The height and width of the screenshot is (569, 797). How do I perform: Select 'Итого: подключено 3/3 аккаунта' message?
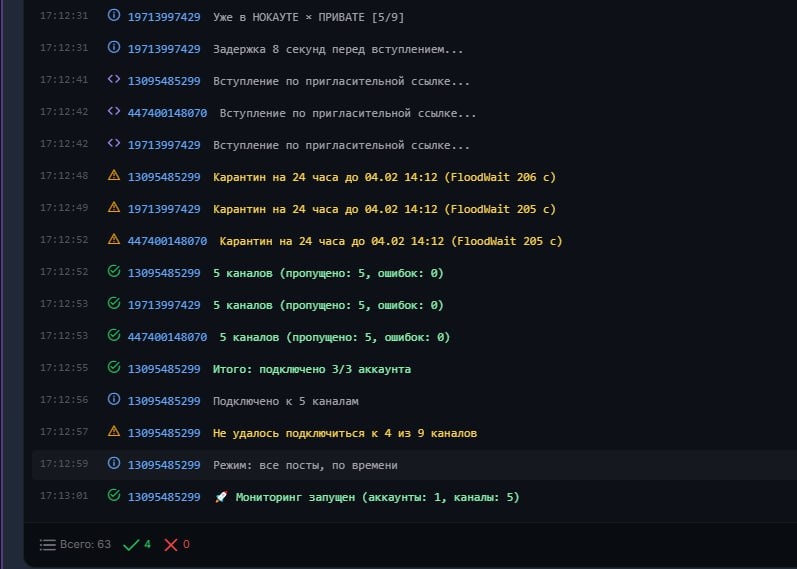pos(312,370)
